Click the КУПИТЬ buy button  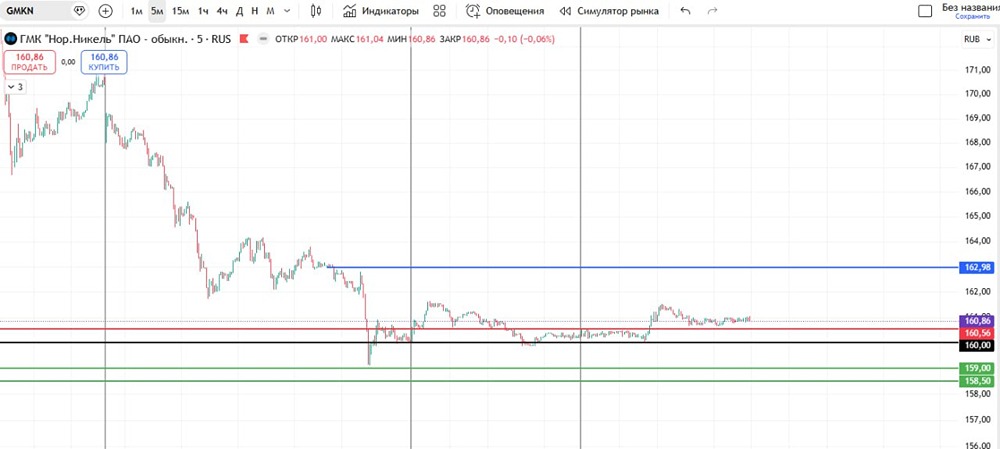[104, 62]
